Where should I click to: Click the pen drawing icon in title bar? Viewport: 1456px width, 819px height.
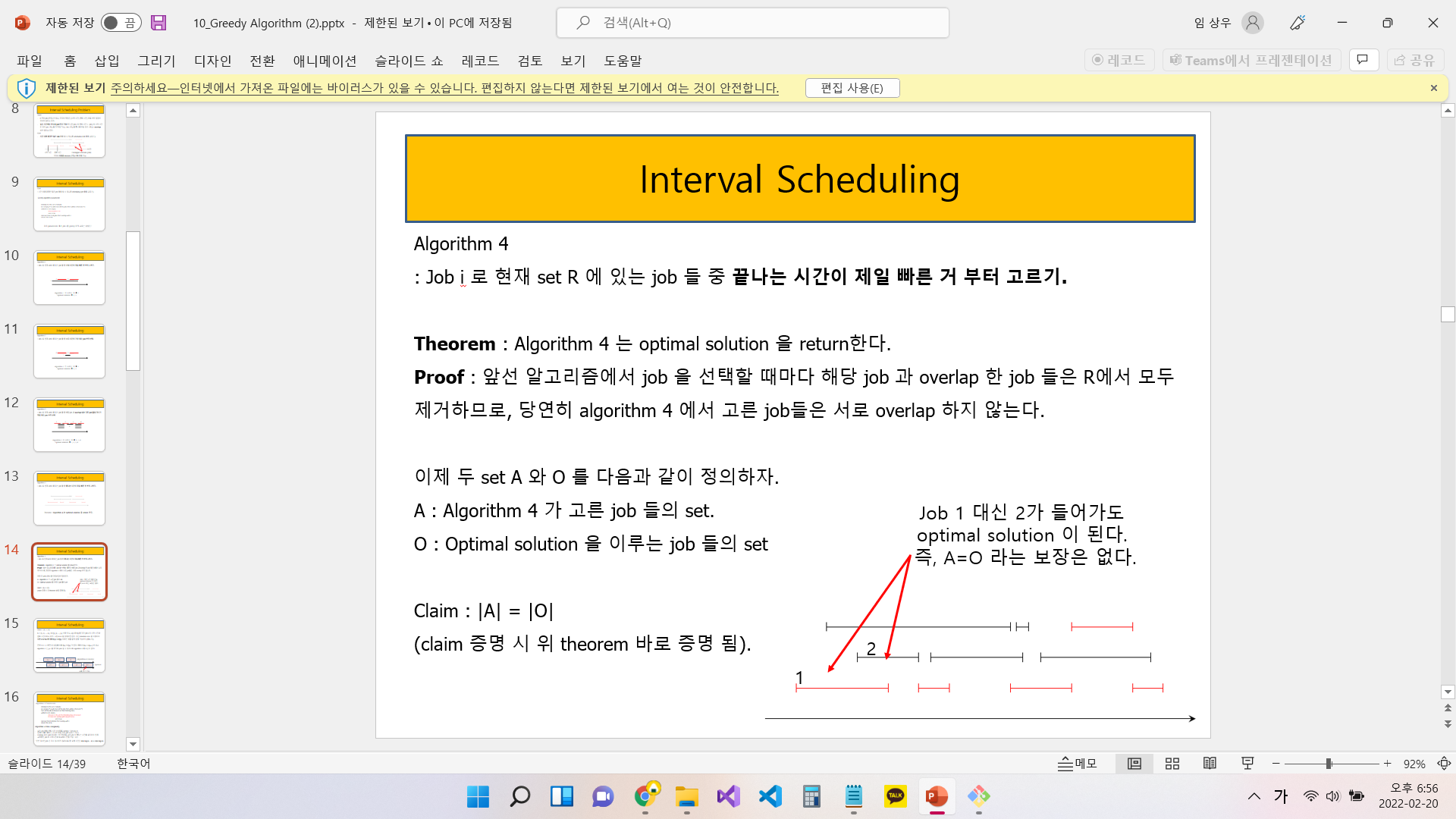[x=1298, y=23]
